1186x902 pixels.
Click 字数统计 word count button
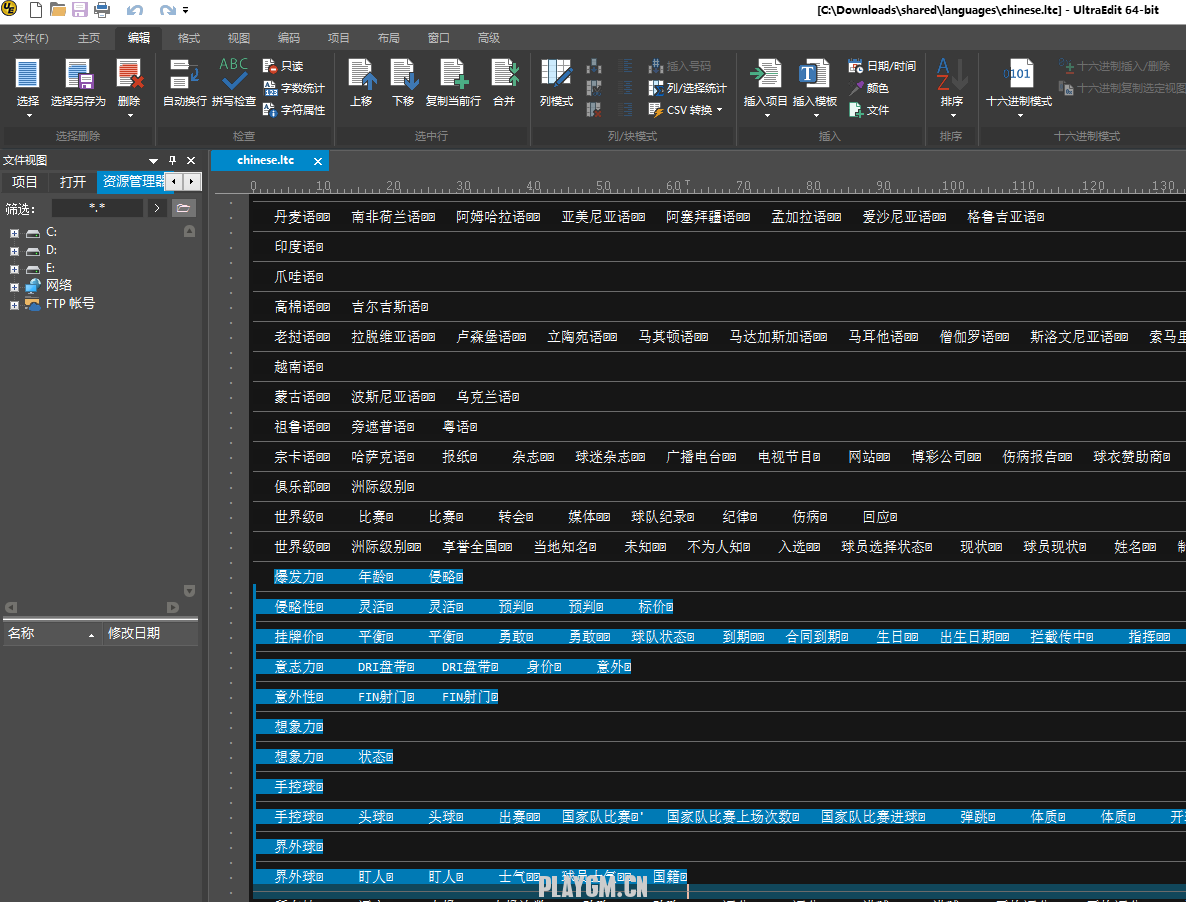tap(294, 88)
